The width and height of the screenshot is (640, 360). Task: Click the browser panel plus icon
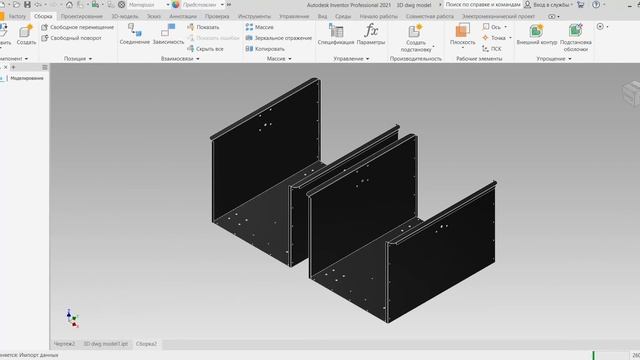[x=13, y=67]
